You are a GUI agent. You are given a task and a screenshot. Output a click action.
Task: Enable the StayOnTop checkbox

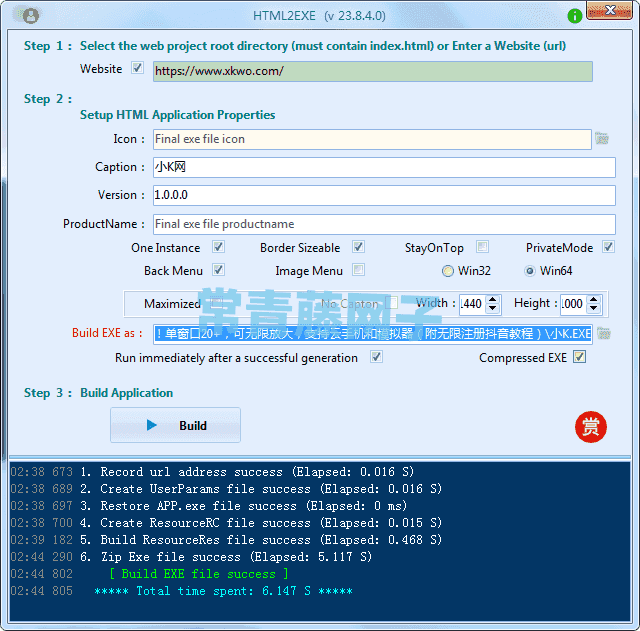tap(482, 247)
